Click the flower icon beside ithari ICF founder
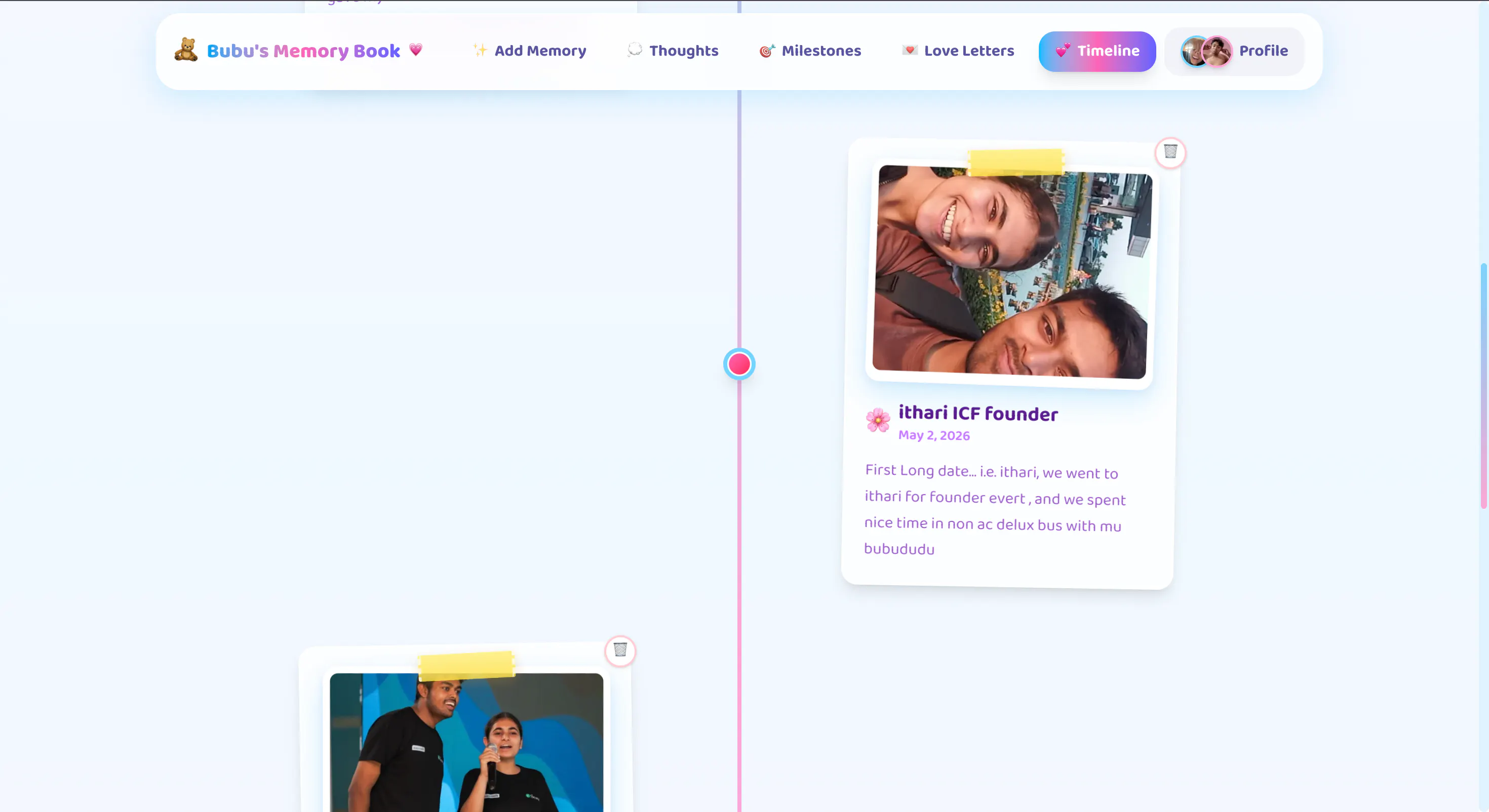This screenshot has width=1489, height=812. 878,420
